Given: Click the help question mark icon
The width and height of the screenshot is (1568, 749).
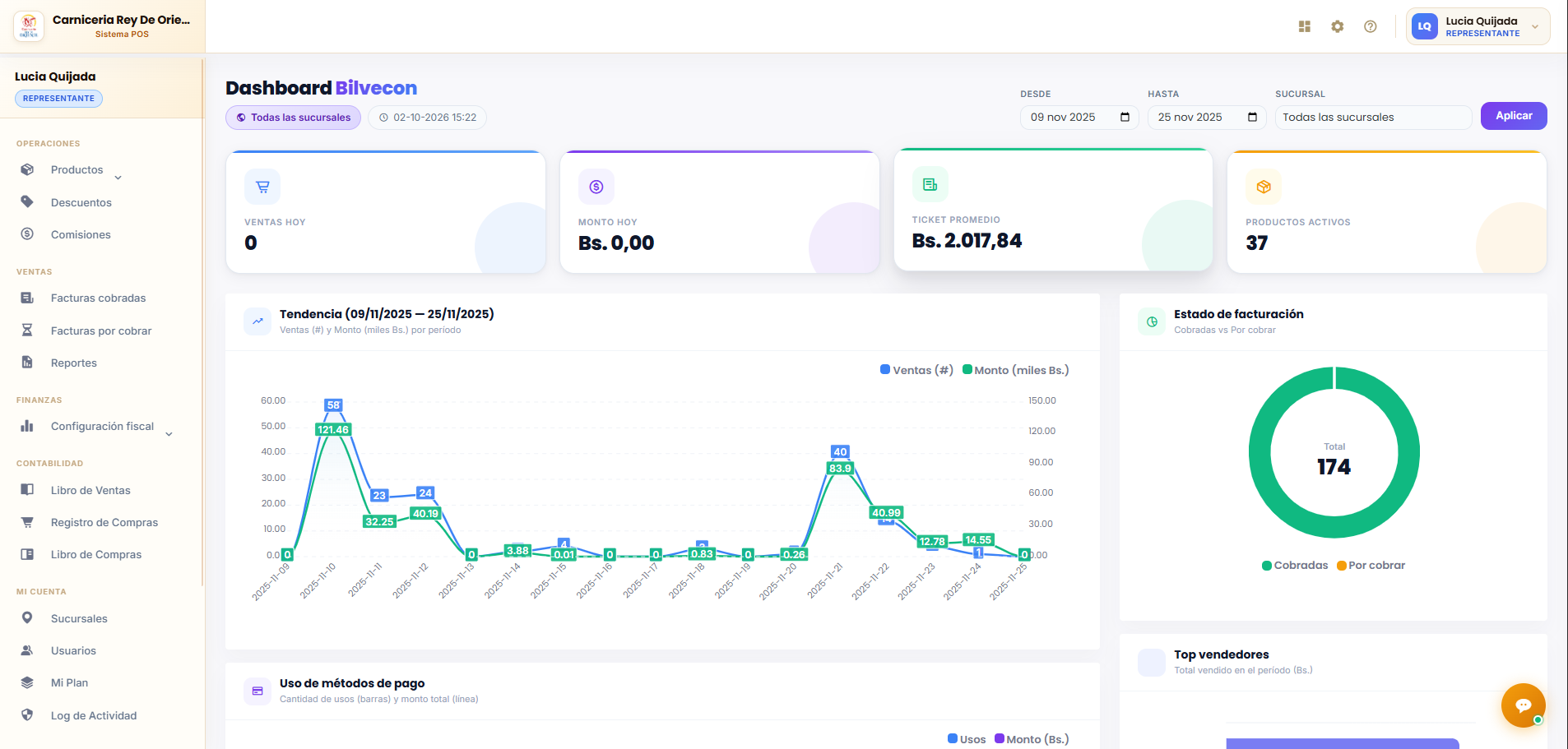Looking at the screenshot, I should click(x=1370, y=26).
